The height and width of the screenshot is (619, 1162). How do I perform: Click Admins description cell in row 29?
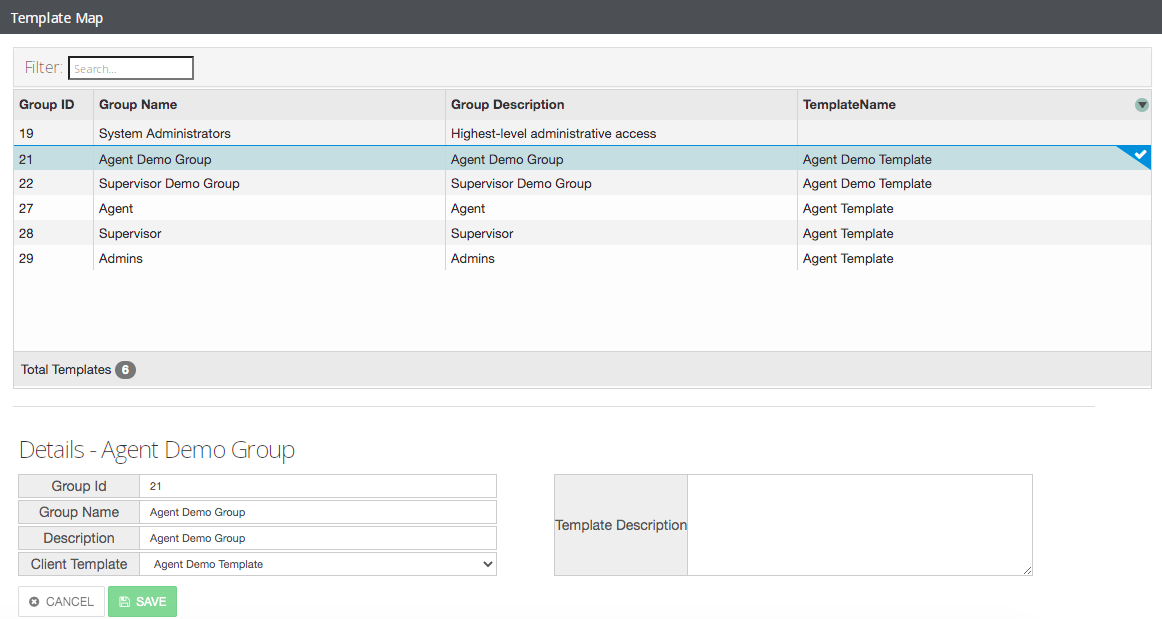click(x=621, y=259)
